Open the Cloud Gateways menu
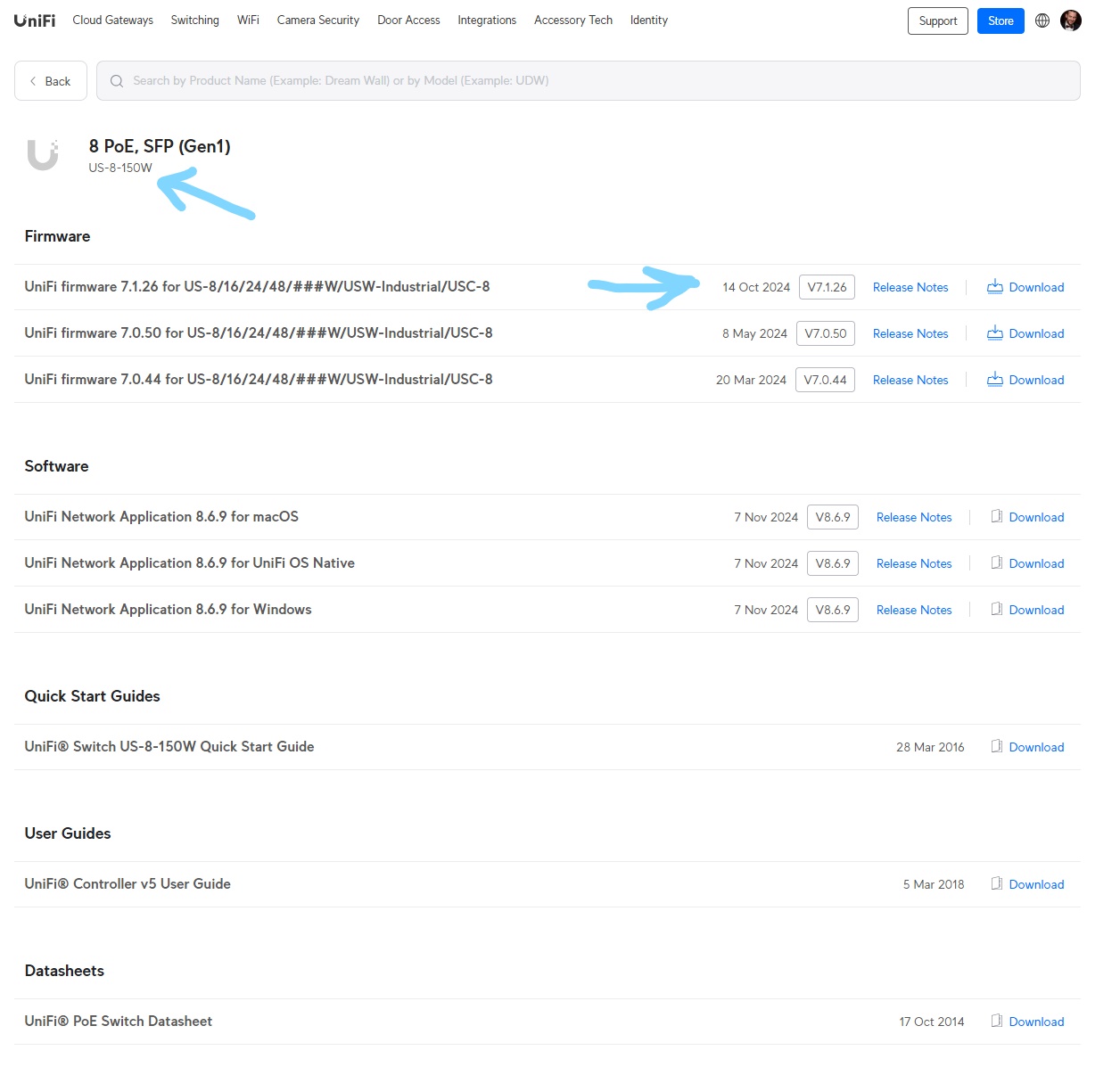This screenshot has width=1120, height=1067. (112, 21)
